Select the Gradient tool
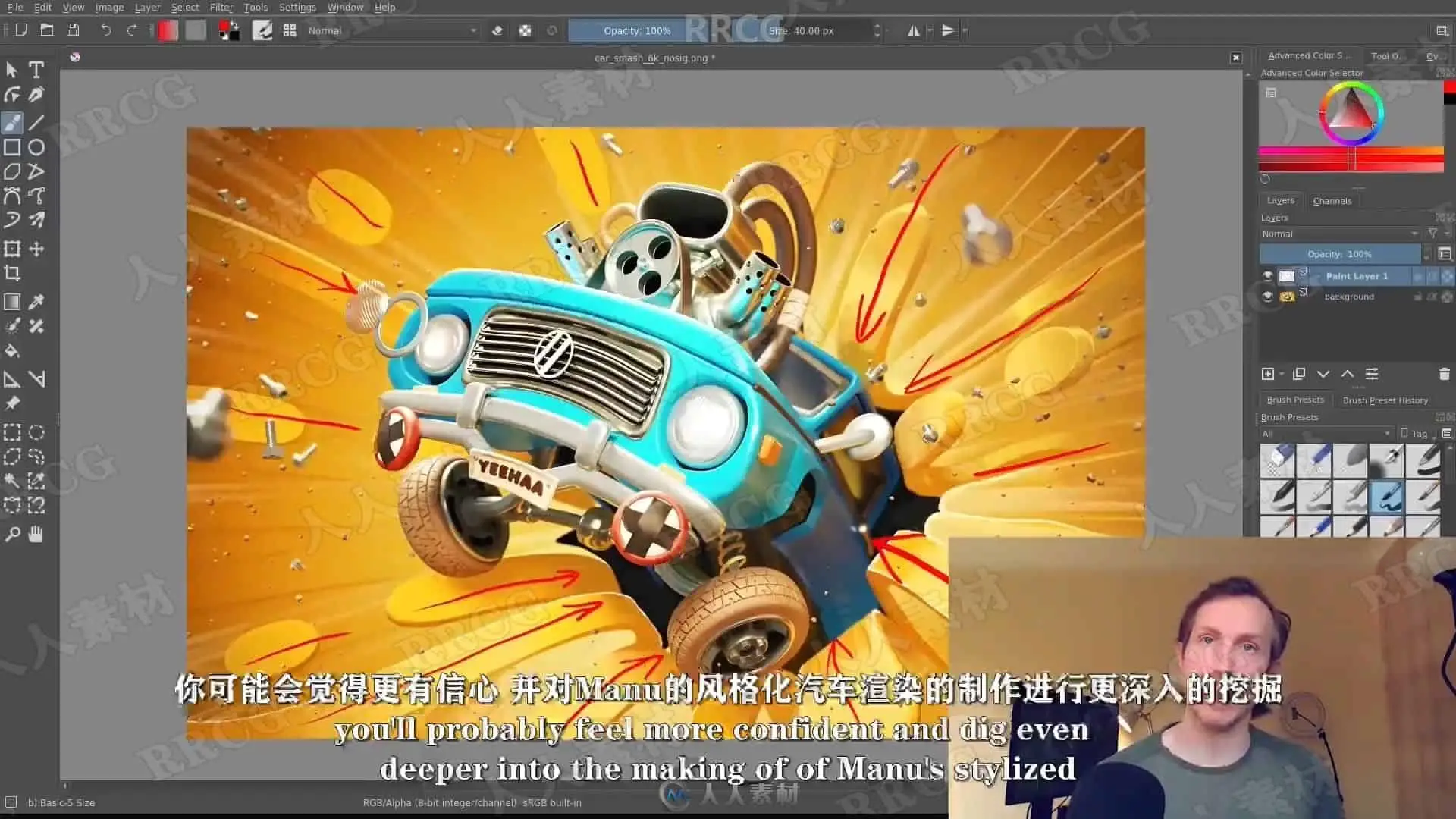This screenshot has height=819, width=1456. [x=12, y=302]
